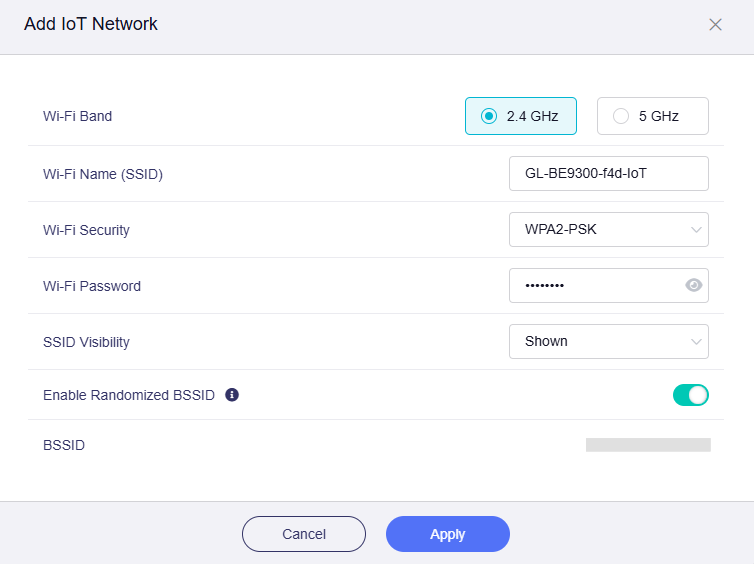This screenshot has width=754, height=564.
Task: Apply the IoT network settings
Action: [448, 534]
